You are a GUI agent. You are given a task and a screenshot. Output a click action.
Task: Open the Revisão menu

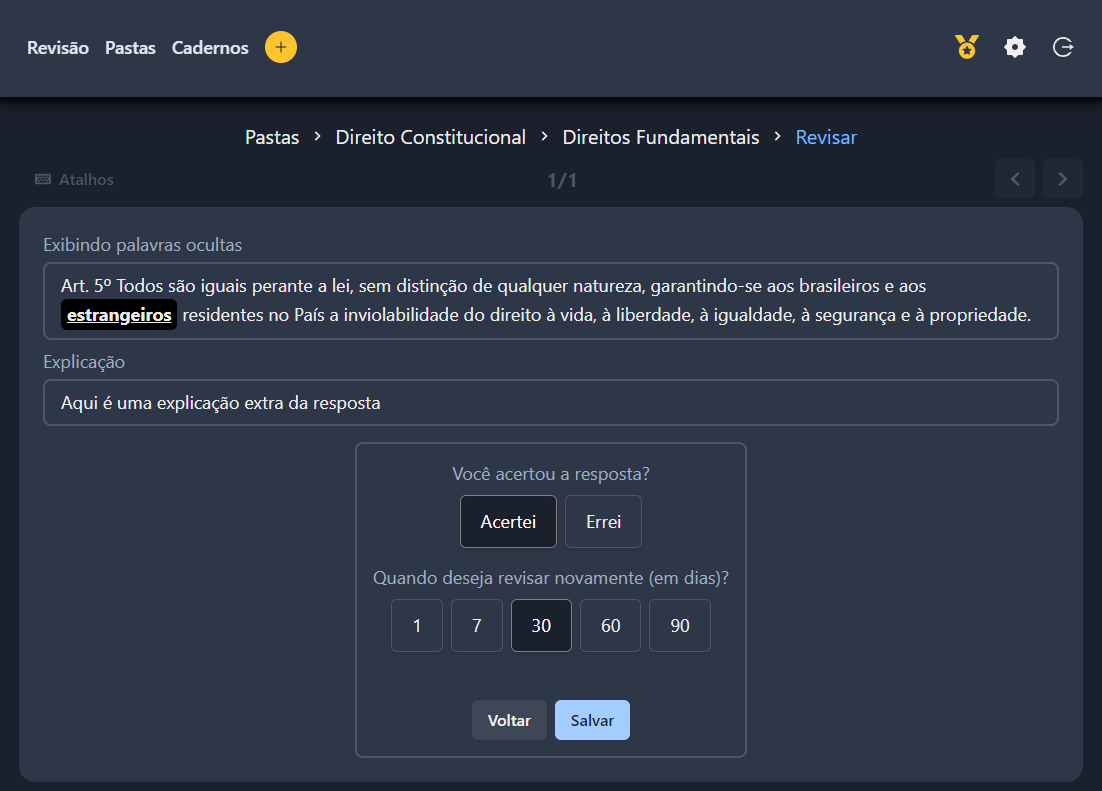pos(58,48)
